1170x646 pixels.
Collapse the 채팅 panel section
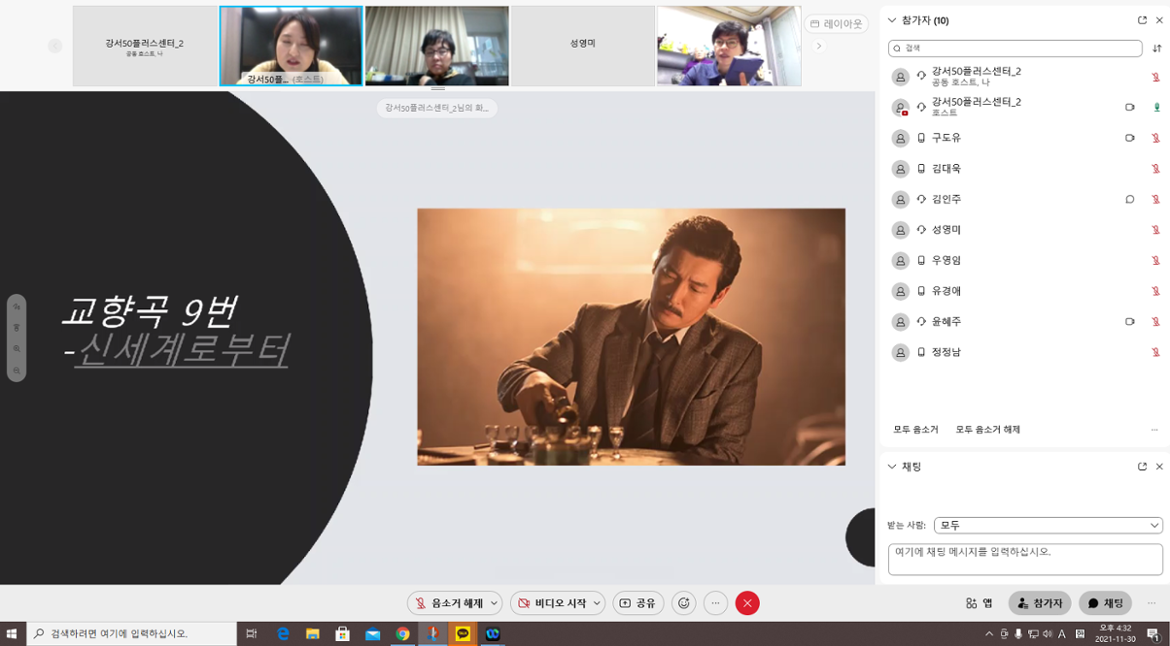click(892, 466)
